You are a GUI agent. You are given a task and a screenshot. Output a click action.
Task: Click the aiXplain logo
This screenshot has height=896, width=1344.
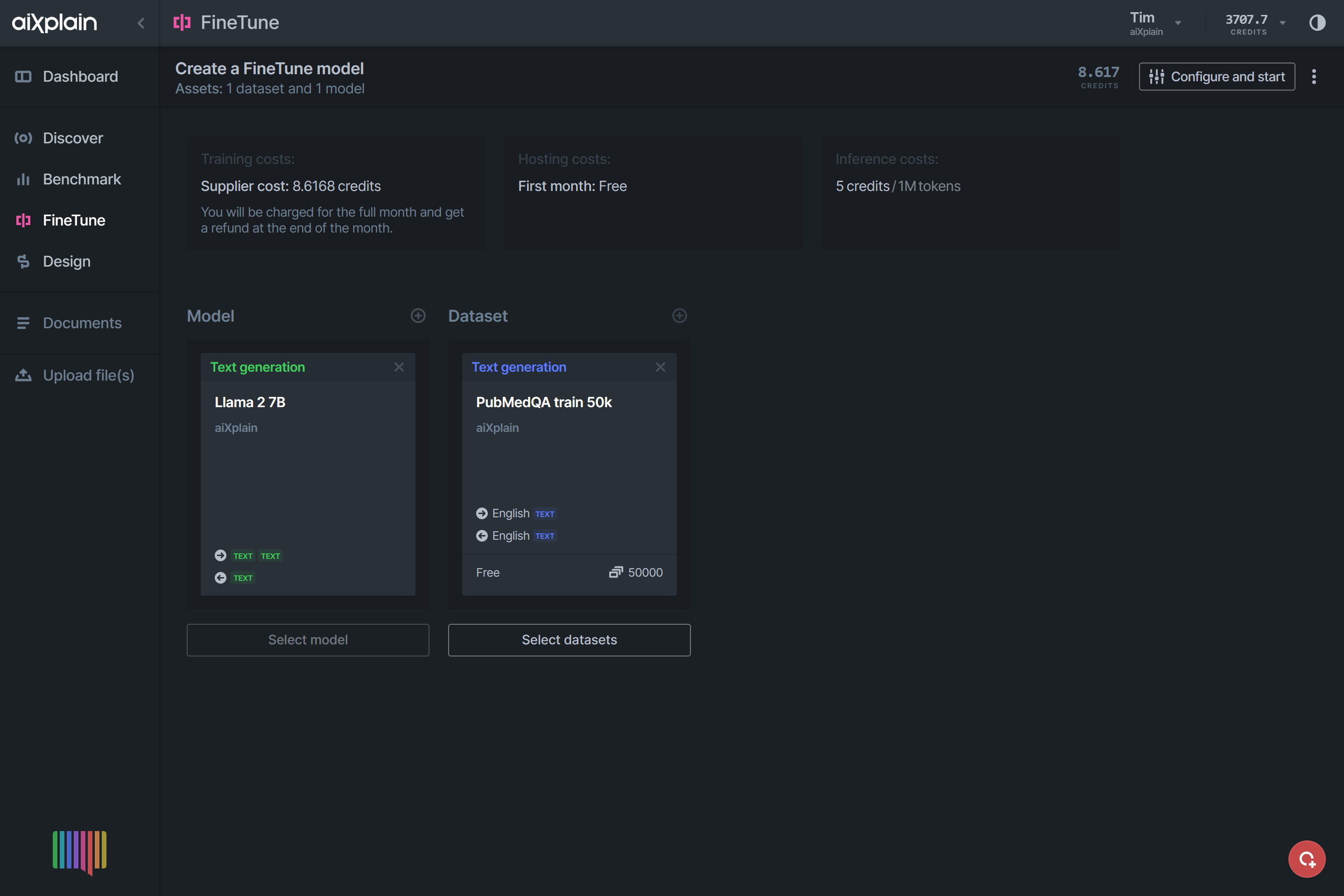55,22
